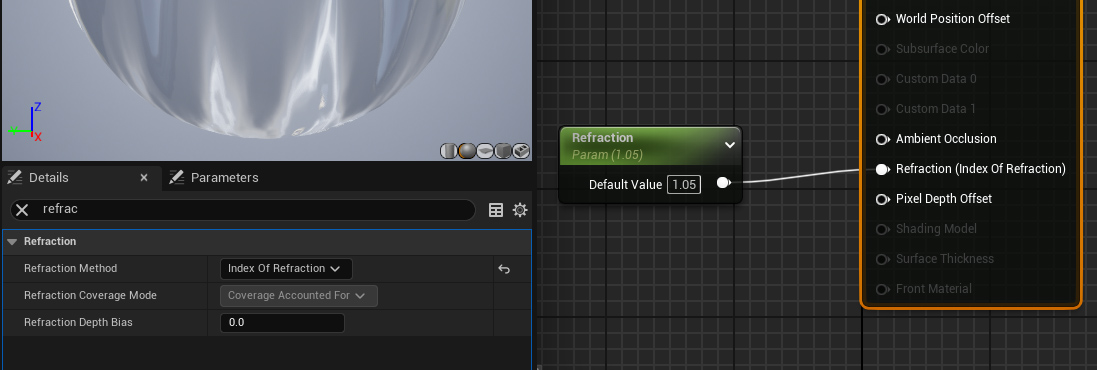The width and height of the screenshot is (1097, 370).
Task: Click Custom Data 1 pin
Action: coord(883,109)
